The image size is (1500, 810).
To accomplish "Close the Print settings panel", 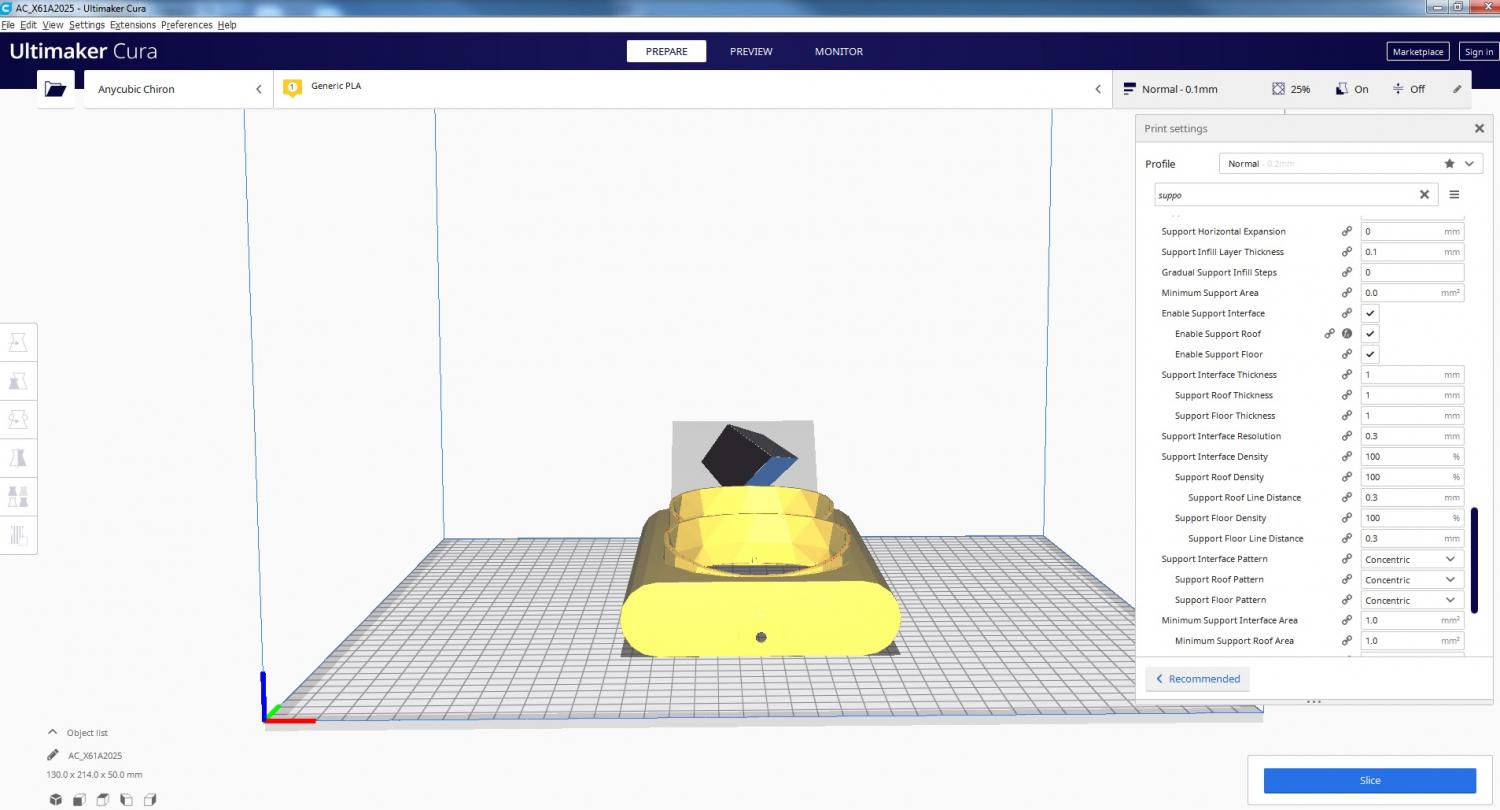I will coord(1479,129).
